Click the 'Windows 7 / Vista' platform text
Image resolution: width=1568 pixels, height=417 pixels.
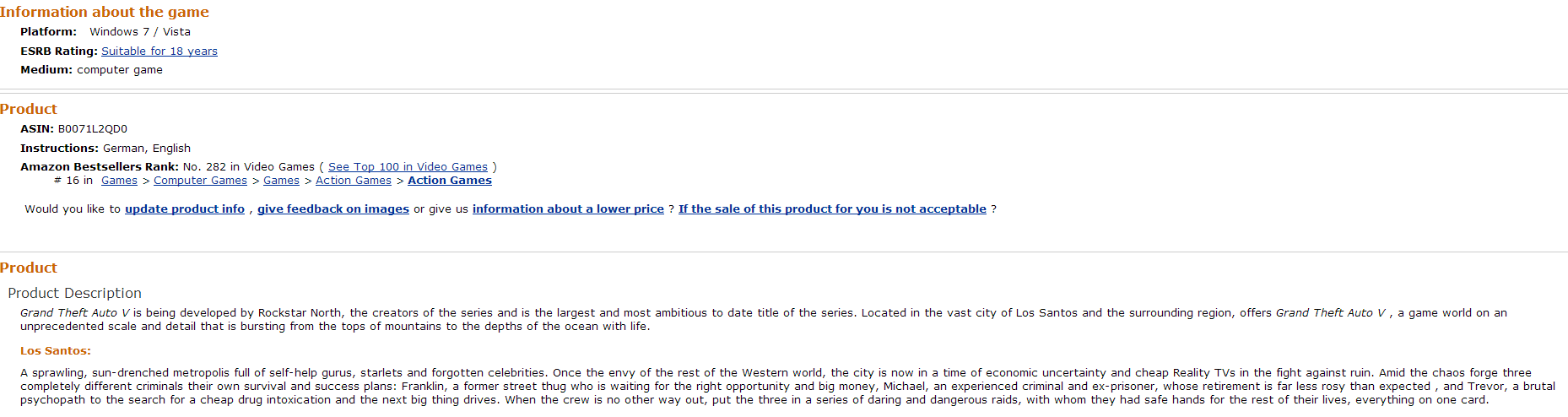pyautogui.click(x=140, y=32)
